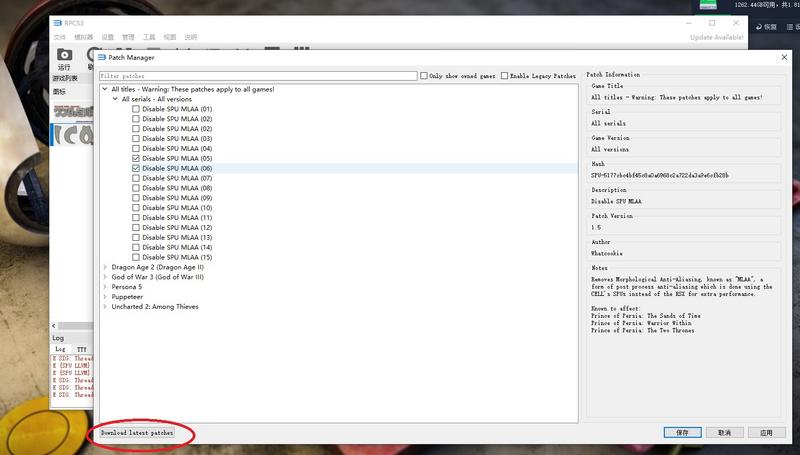Collapse the All titles tree node

(x=105, y=89)
